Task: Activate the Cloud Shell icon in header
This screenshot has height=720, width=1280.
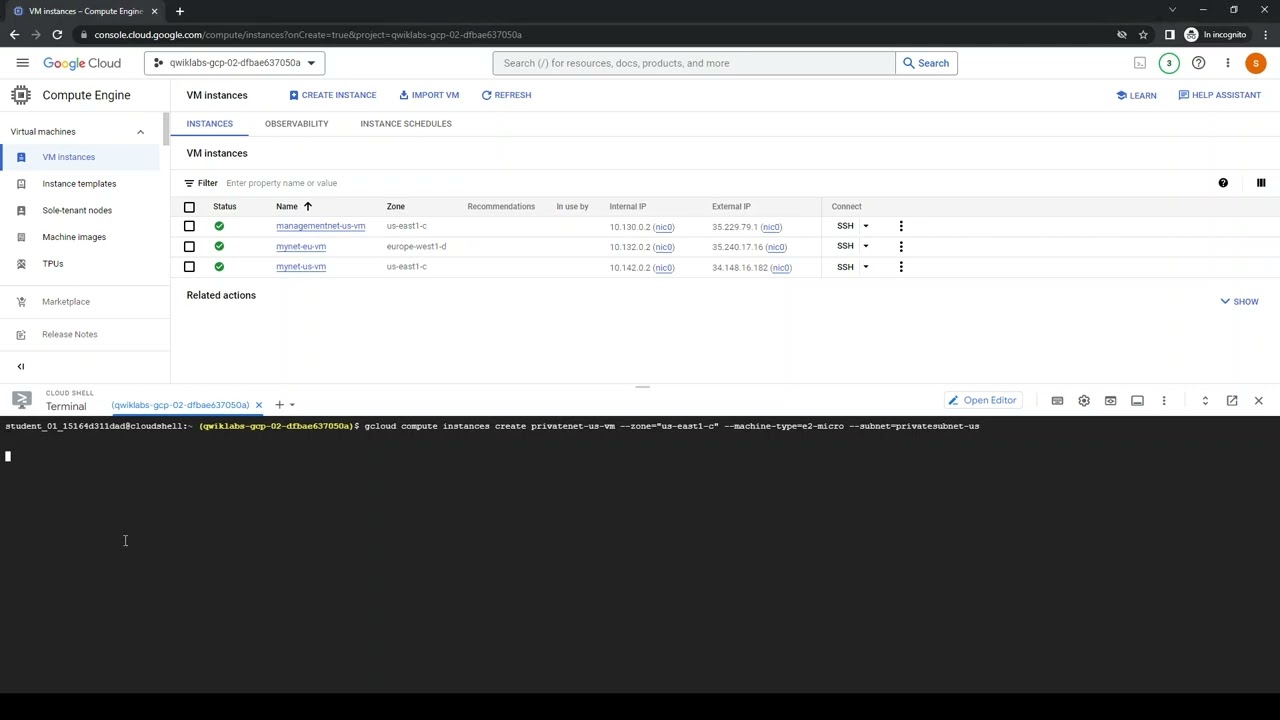Action: point(1140,63)
